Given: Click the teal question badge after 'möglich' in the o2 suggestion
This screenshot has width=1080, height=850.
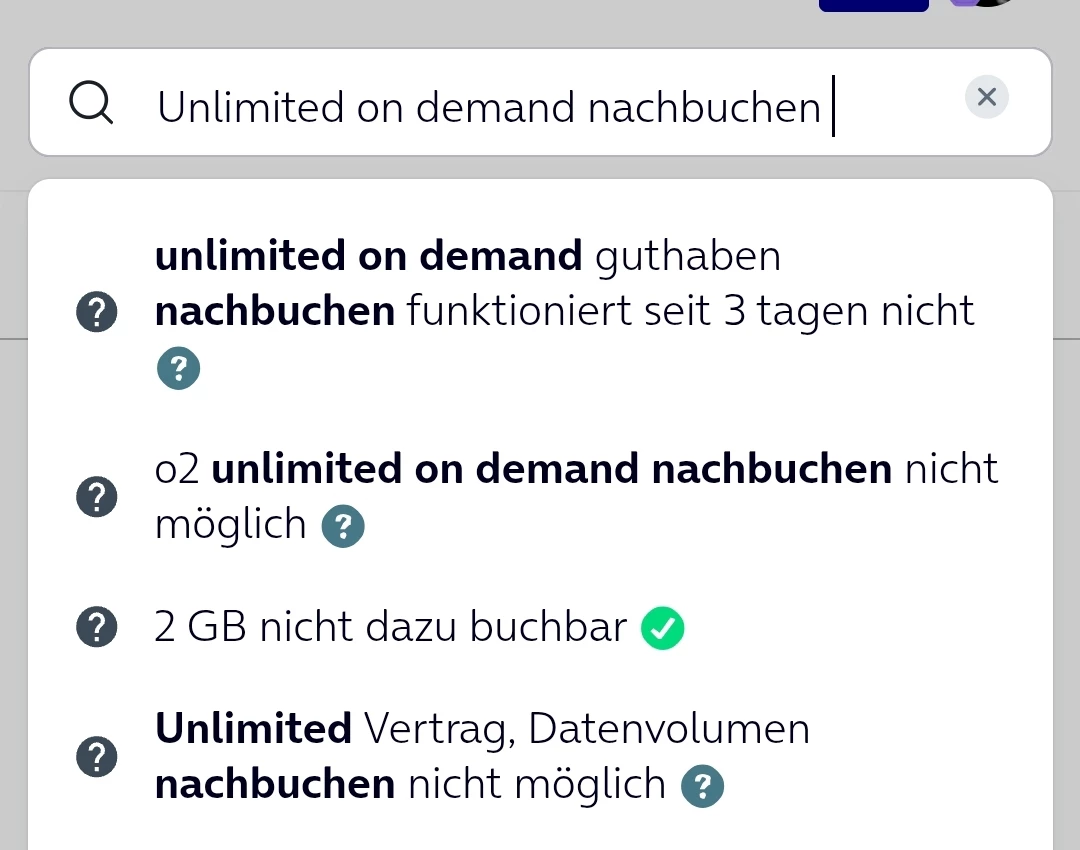Looking at the screenshot, I should pyautogui.click(x=343, y=526).
